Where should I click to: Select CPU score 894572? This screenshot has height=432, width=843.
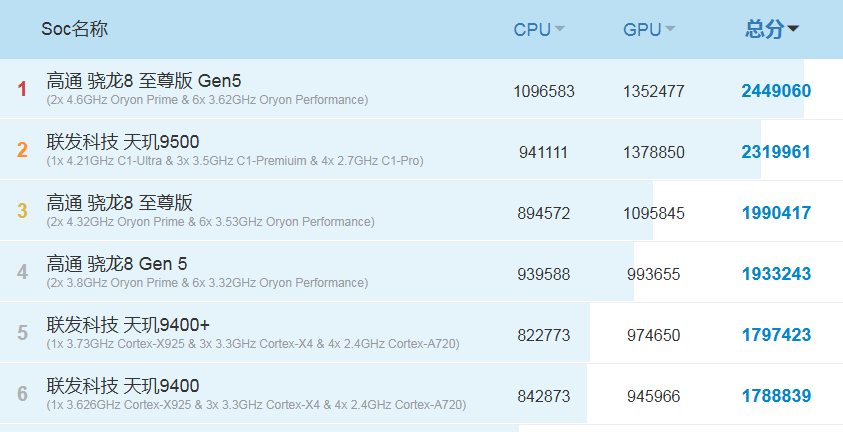coord(544,213)
